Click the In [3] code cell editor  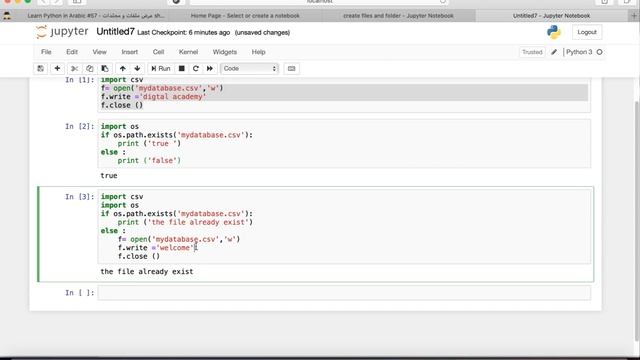coord(344,226)
